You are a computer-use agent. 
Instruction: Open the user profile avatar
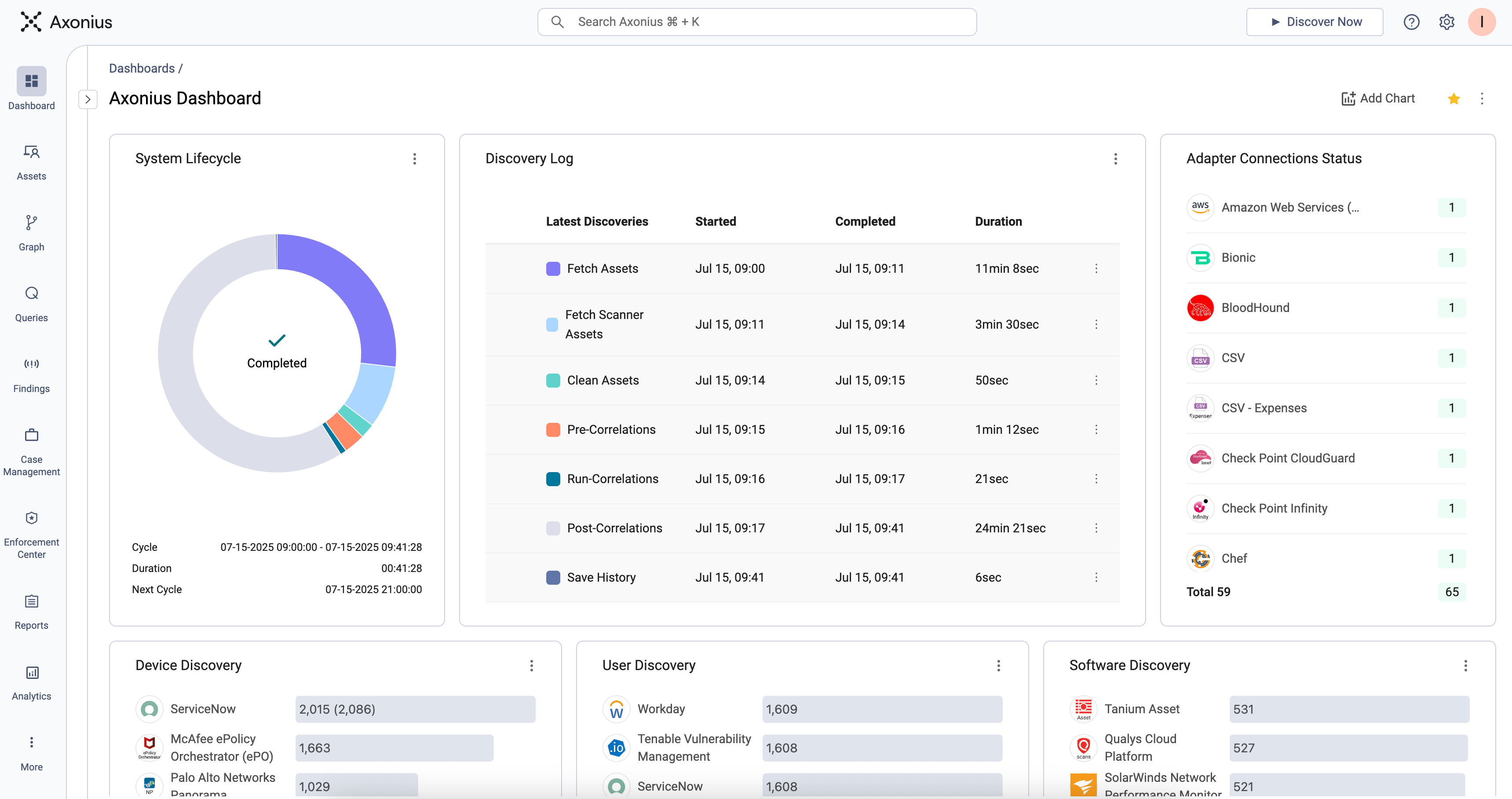[x=1482, y=22]
